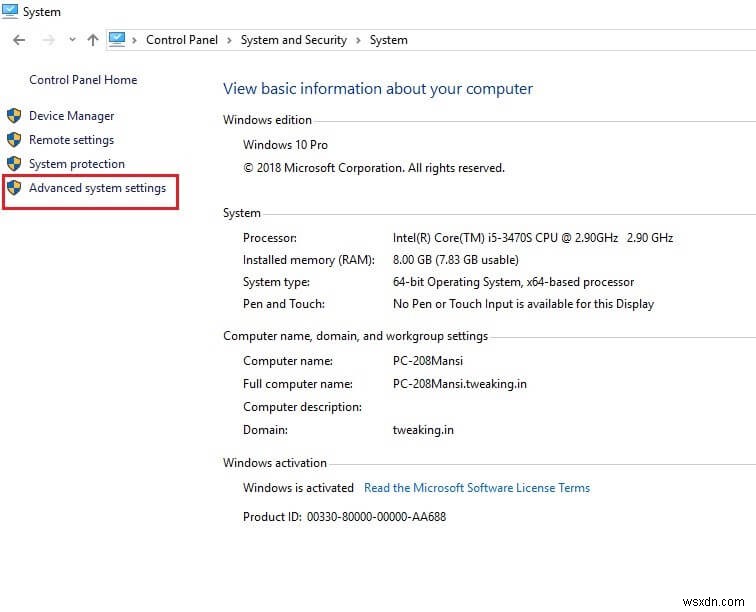Click the Forward navigation arrow
Screen dimensions: 756x612
[x=48, y=40]
